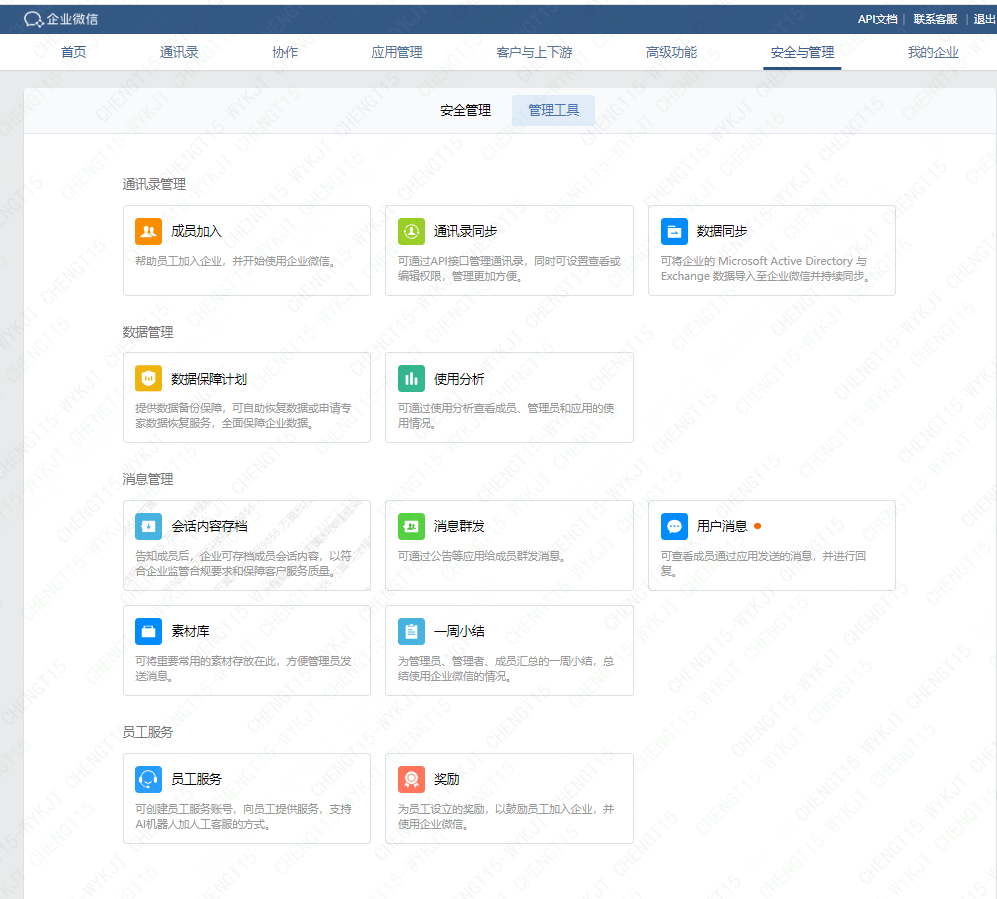Click the 联系客服 link
Viewport: 997px width, 899px height.
click(935, 19)
